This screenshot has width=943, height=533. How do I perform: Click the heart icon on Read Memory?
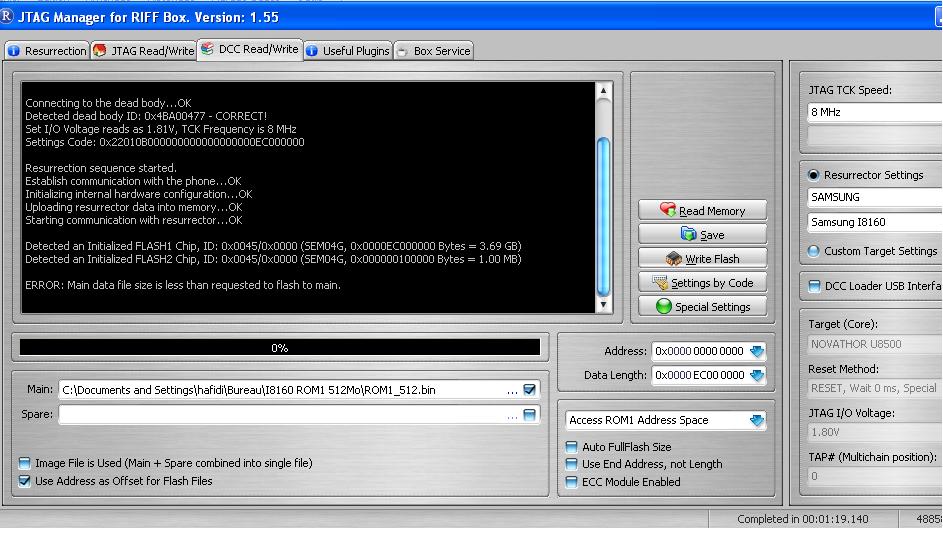pyautogui.click(x=668, y=209)
